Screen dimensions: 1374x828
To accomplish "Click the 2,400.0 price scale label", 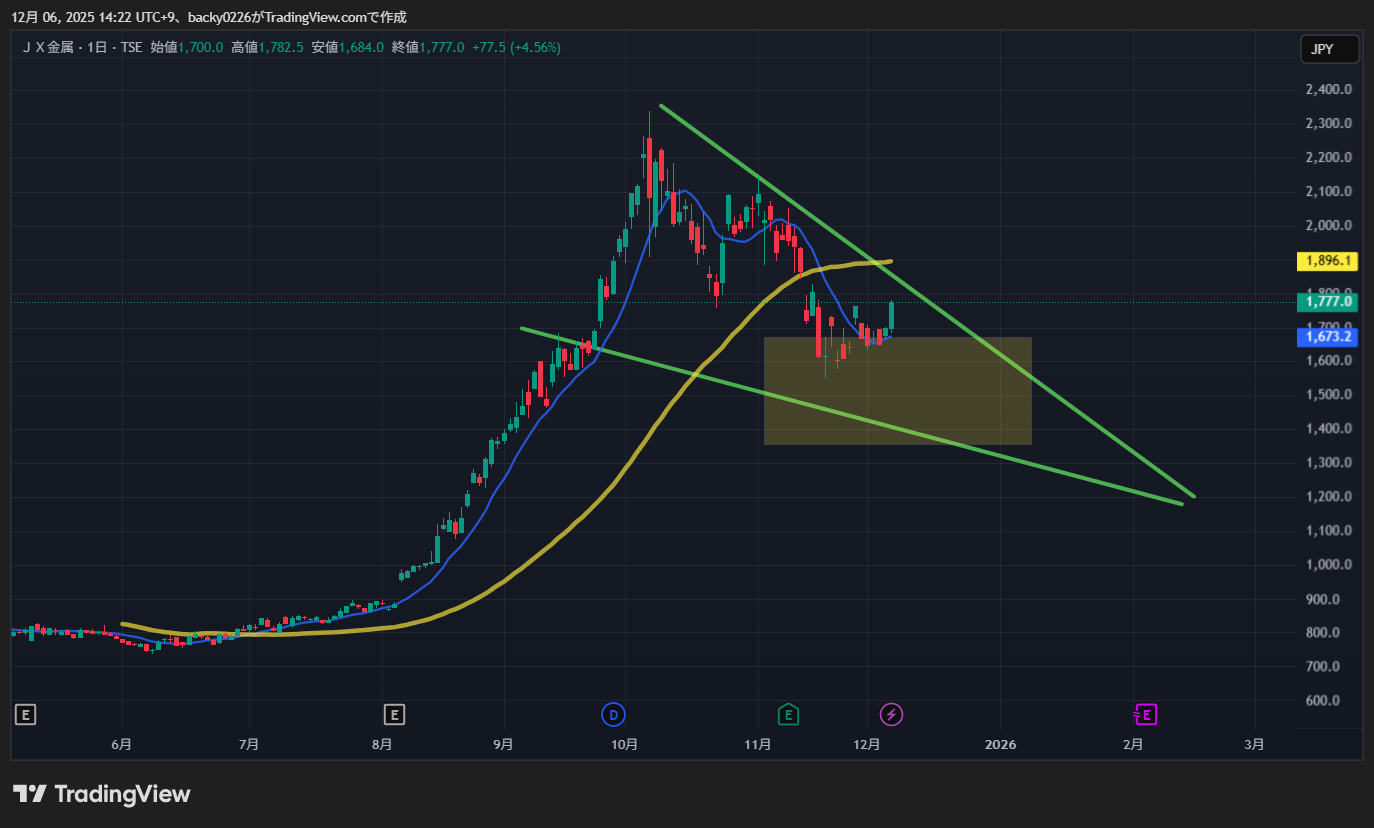I will 1328,90.
